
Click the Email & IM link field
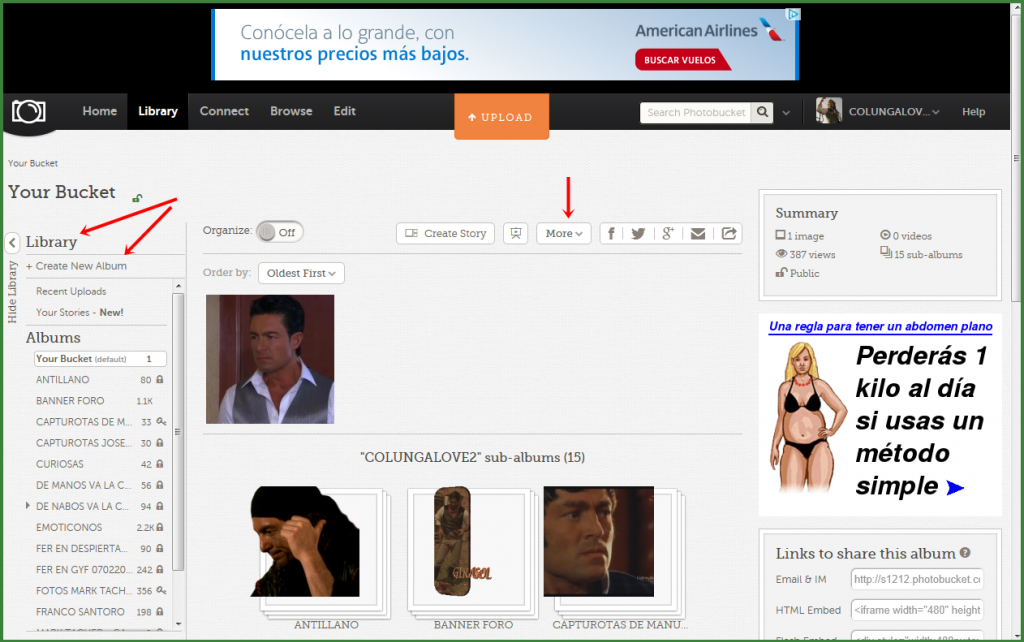coord(917,579)
